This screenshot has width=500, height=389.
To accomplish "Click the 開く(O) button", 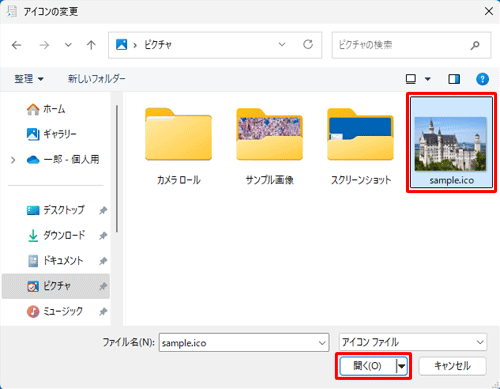I will coord(367,366).
